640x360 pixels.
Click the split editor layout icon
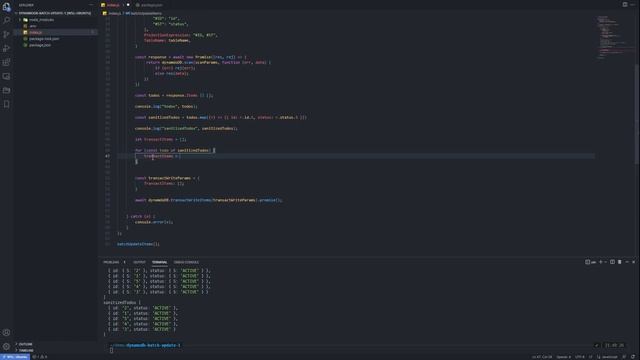tap(625, 4)
